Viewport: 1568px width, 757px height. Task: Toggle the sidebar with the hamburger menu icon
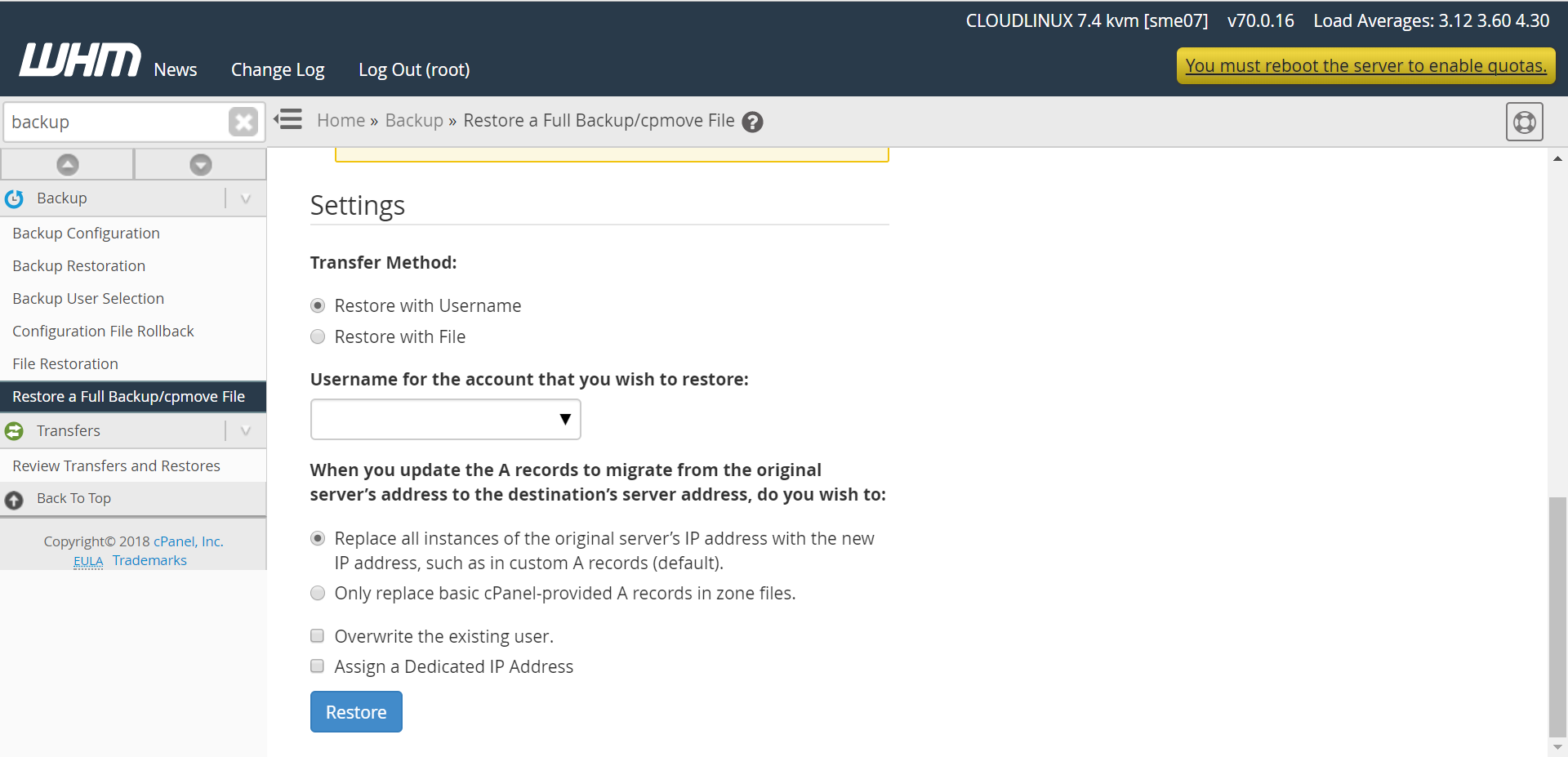[288, 120]
